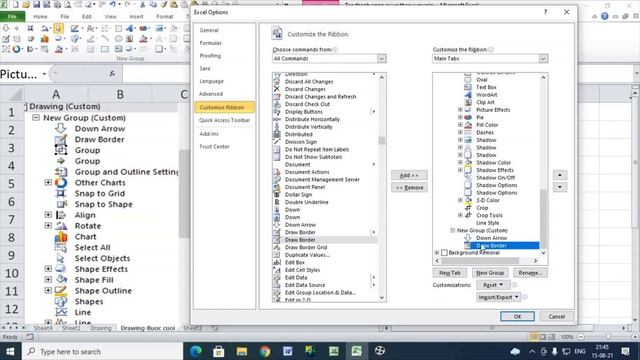This screenshot has width=640, height=360.
Task: Click the Move Up arrow button
Action: click(560, 175)
